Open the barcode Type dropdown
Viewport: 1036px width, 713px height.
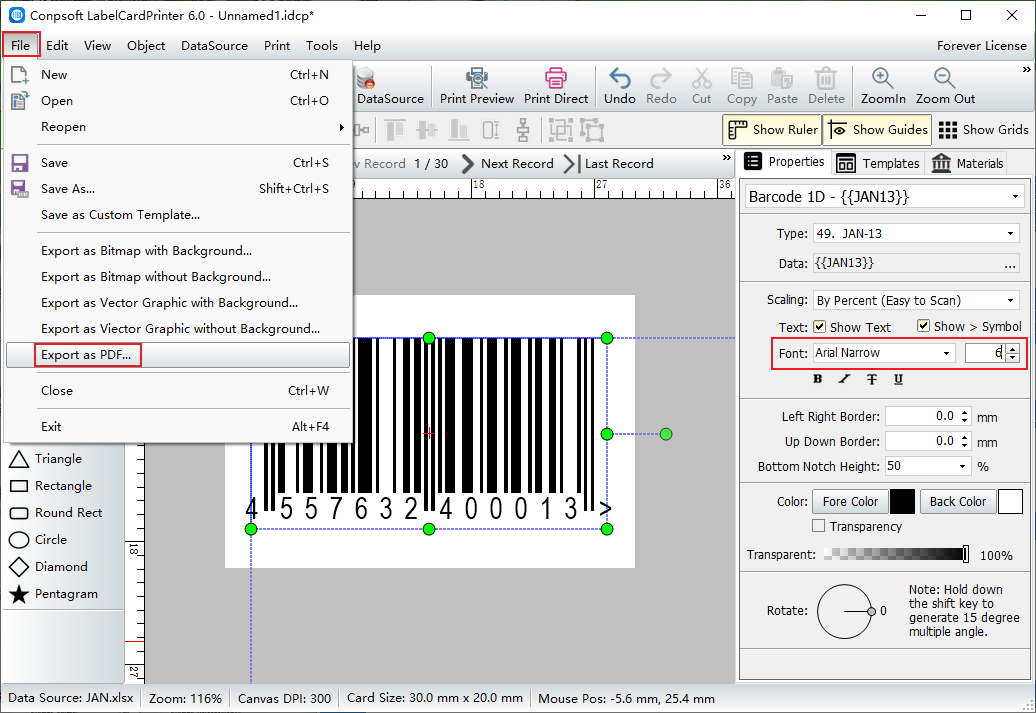1010,233
